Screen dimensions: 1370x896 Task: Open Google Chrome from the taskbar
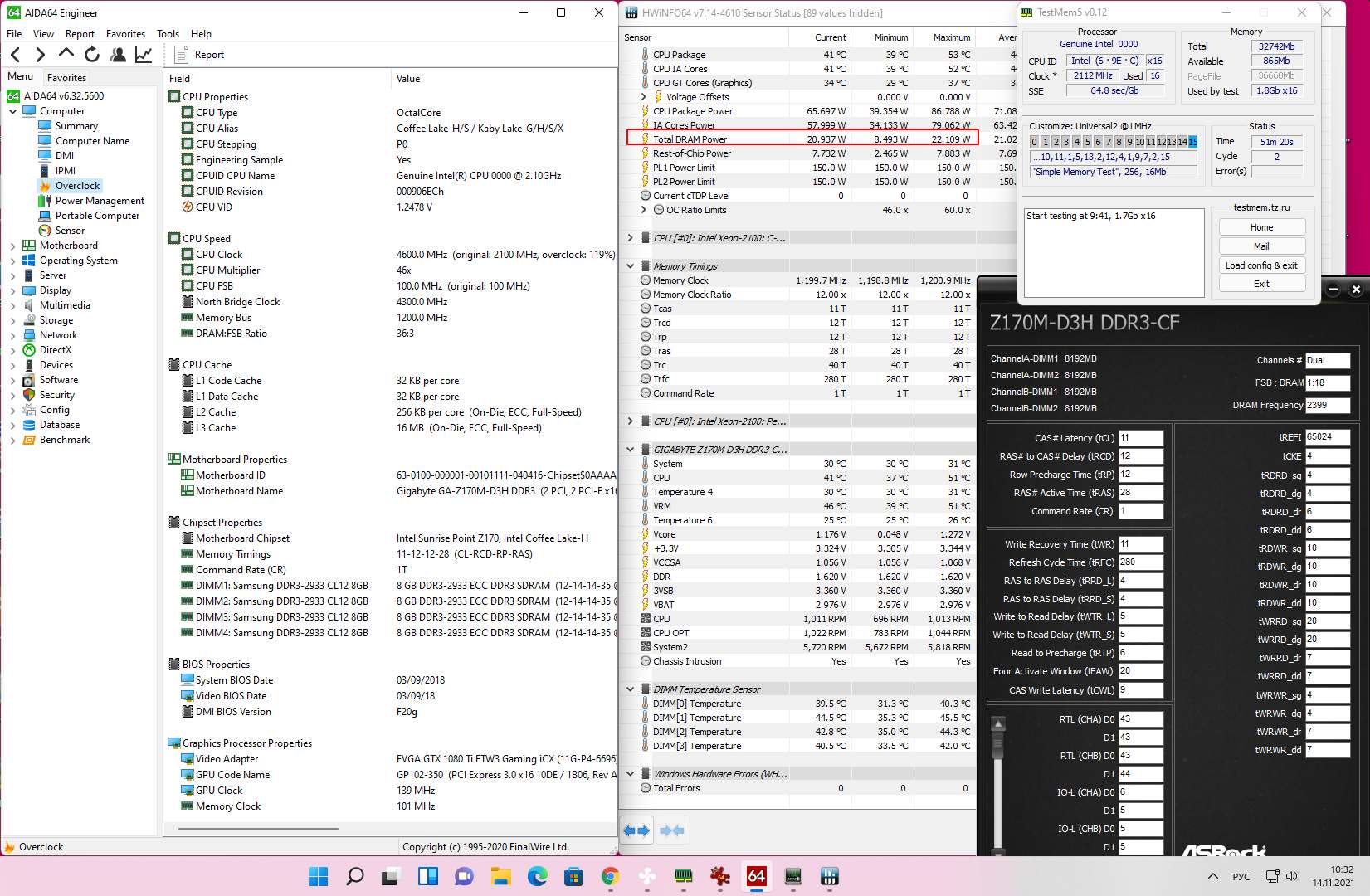click(610, 876)
